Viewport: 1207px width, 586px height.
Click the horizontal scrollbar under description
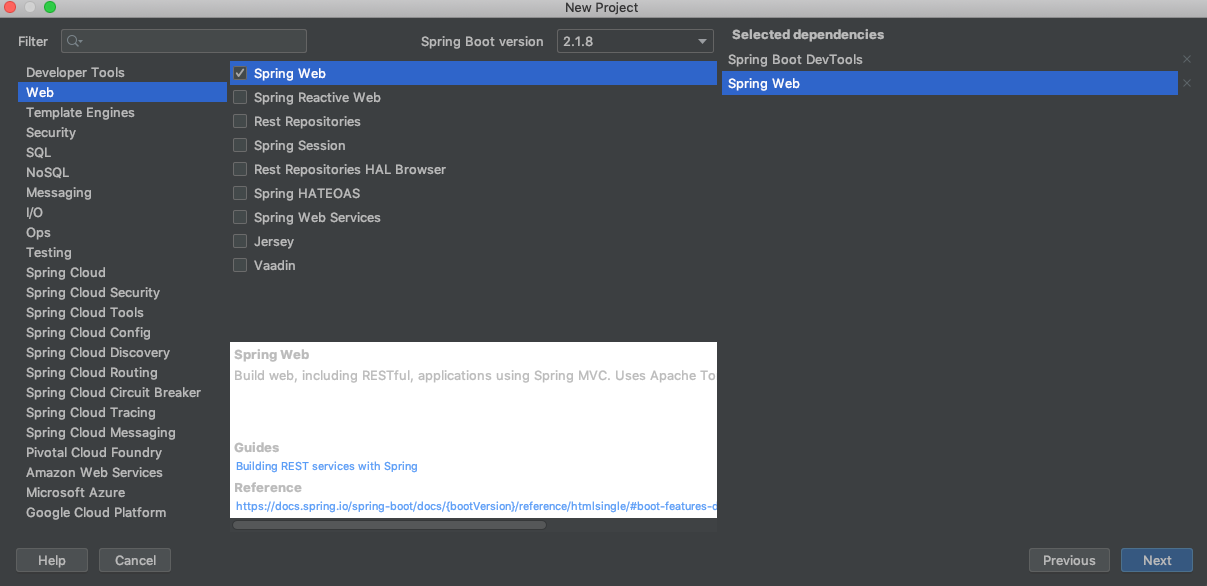coord(390,525)
